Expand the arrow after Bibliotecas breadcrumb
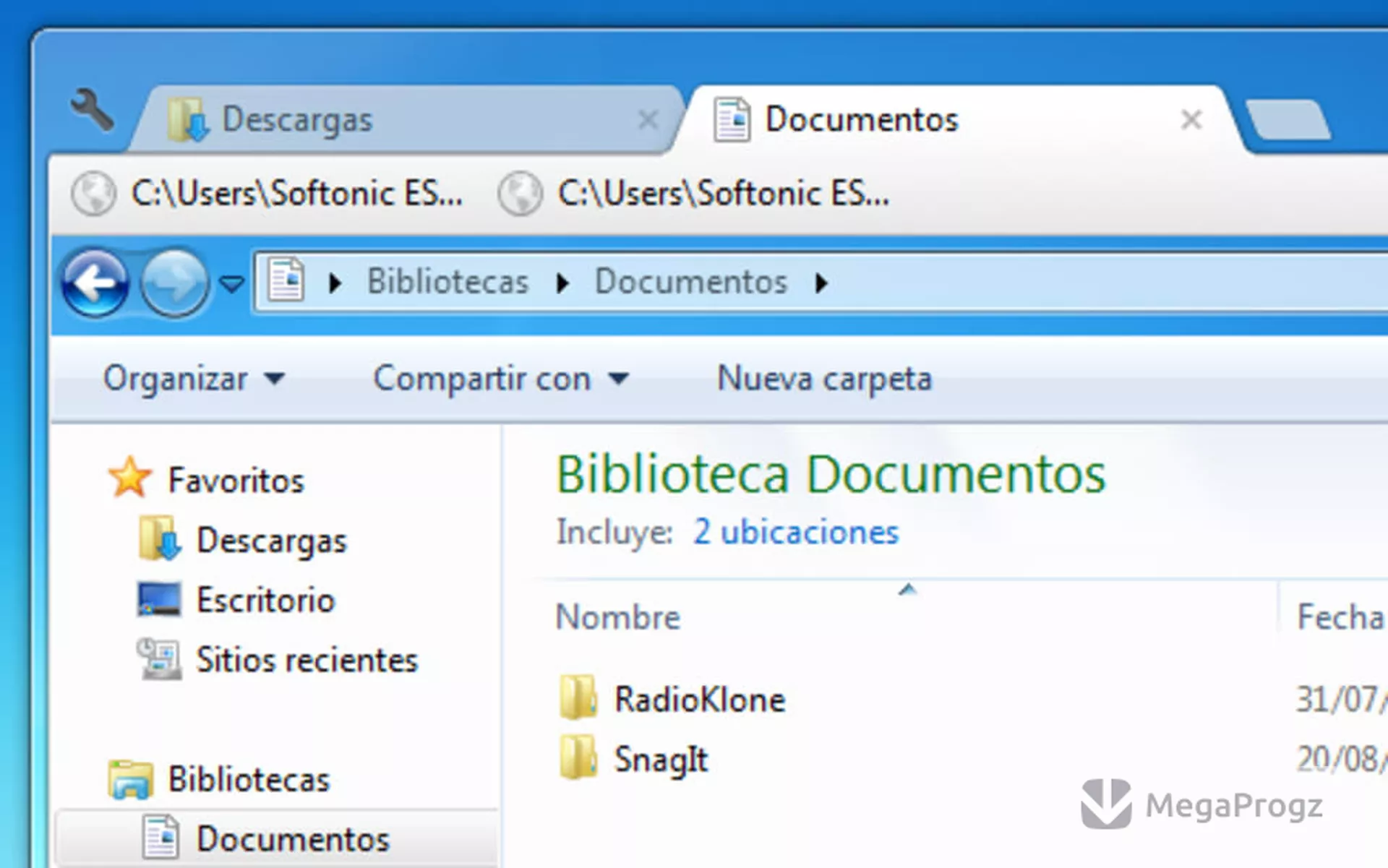Image resolution: width=1388 pixels, height=868 pixels. (x=562, y=283)
